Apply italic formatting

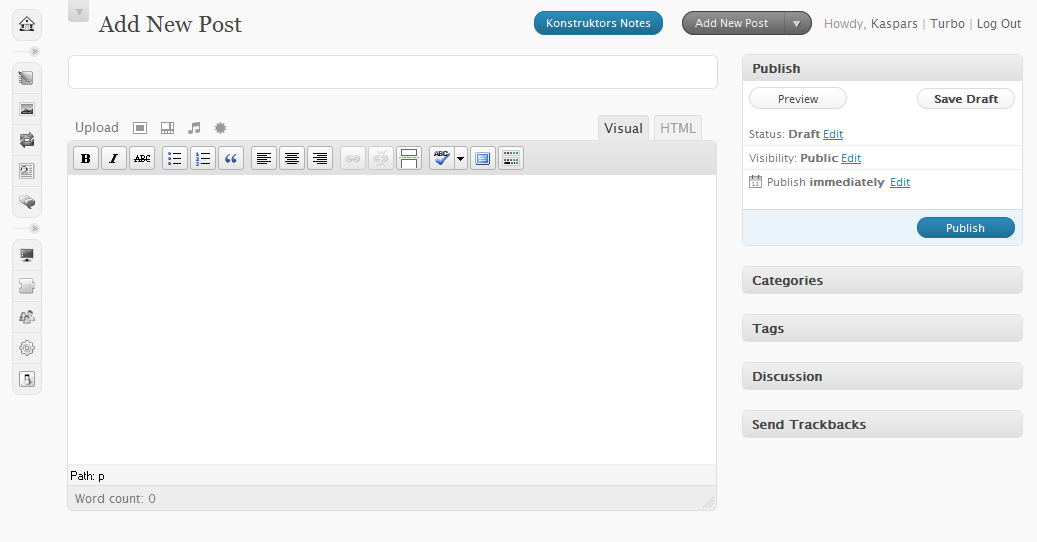coord(114,158)
